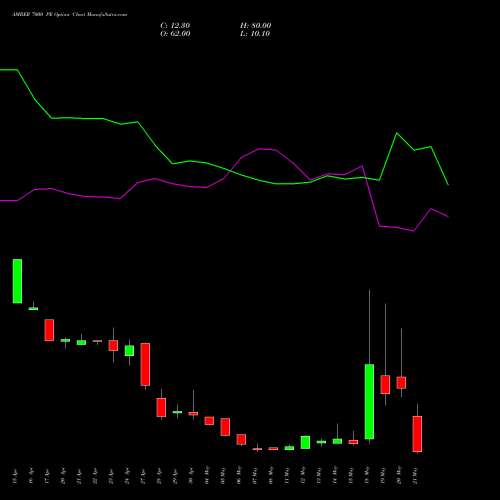500x500 pixels.
Task: Click the low value L: 10.10
Action: click(x=255, y=33)
